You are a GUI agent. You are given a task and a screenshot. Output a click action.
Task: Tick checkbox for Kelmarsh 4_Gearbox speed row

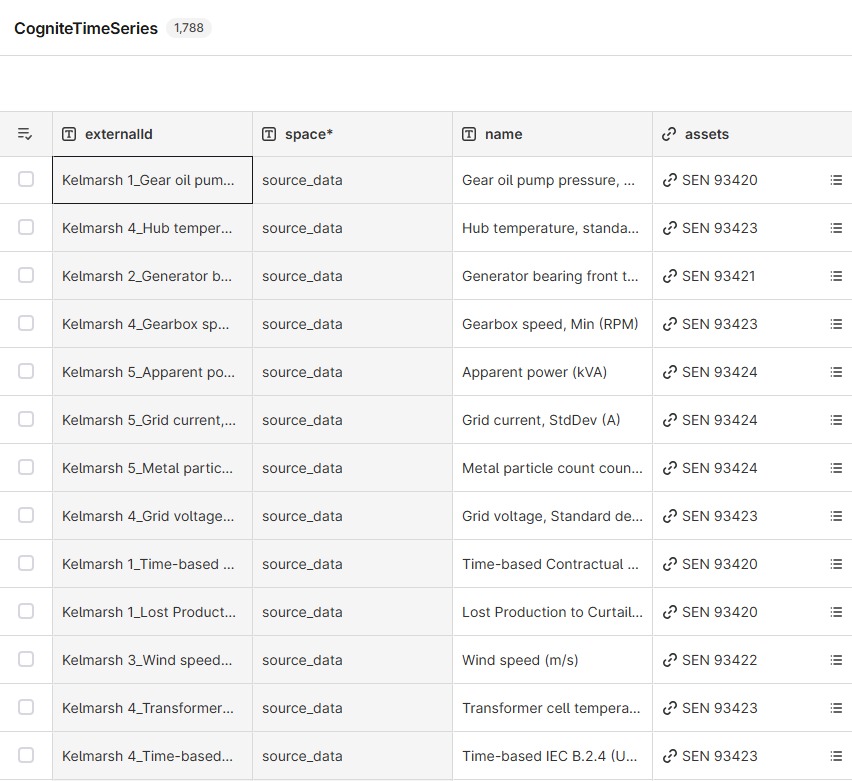(26, 323)
